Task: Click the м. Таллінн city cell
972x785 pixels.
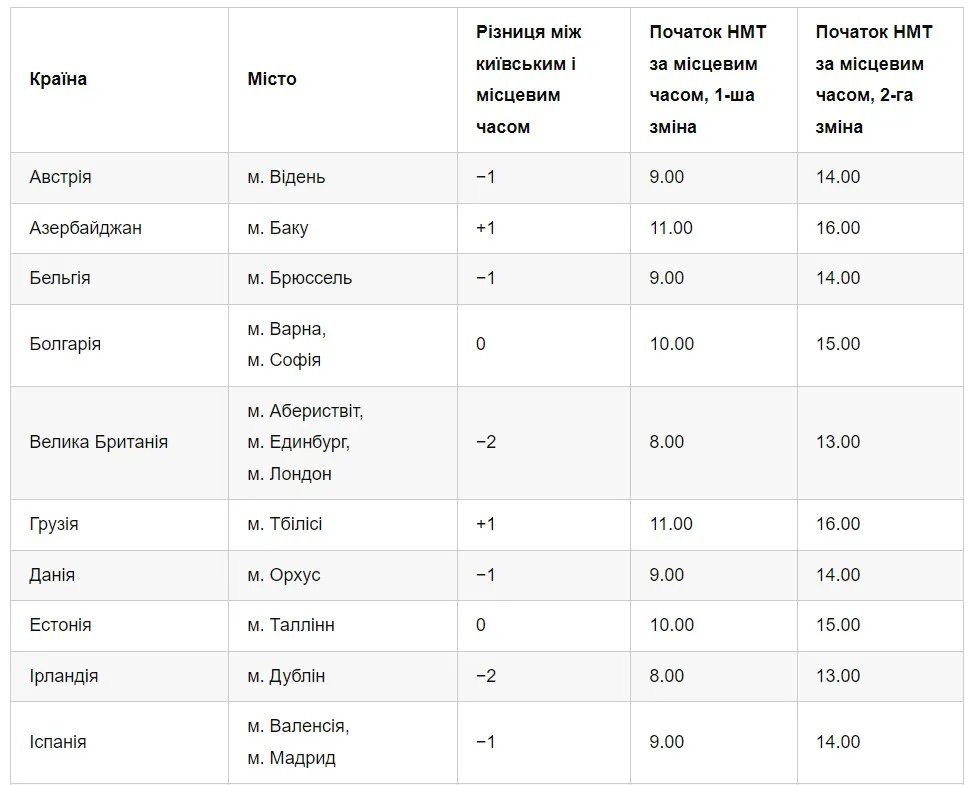Action: pyautogui.click(x=291, y=625)
